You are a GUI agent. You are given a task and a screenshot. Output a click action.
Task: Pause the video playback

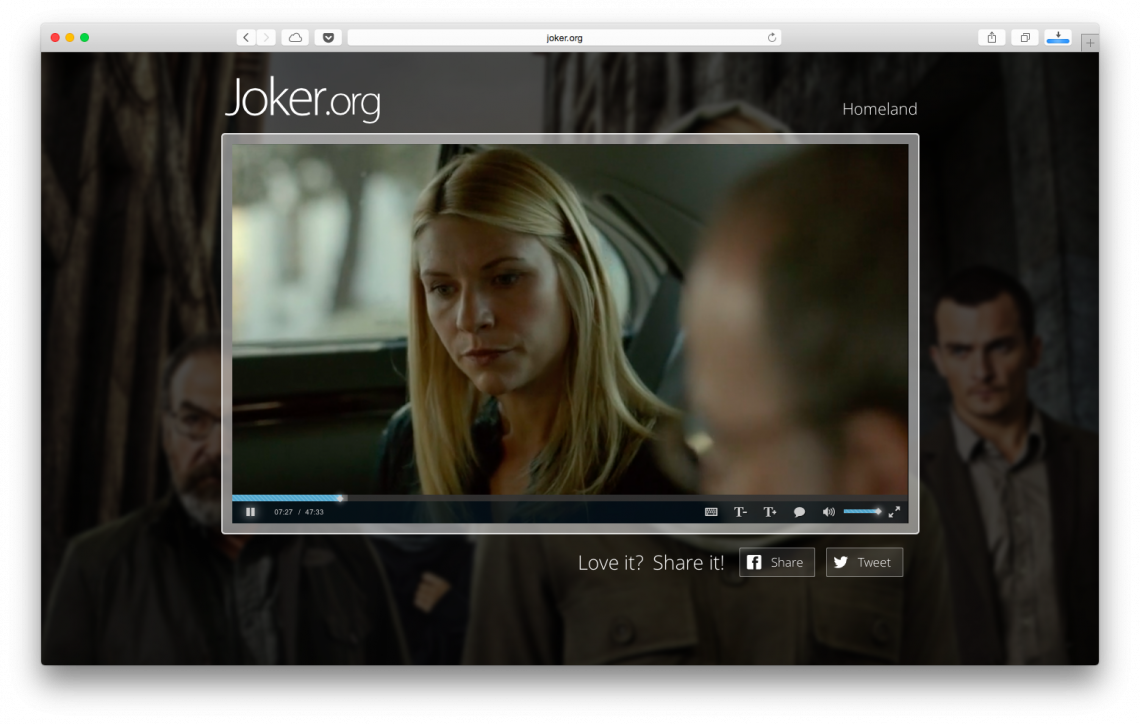pyautogui.click(x=250, y=512)
